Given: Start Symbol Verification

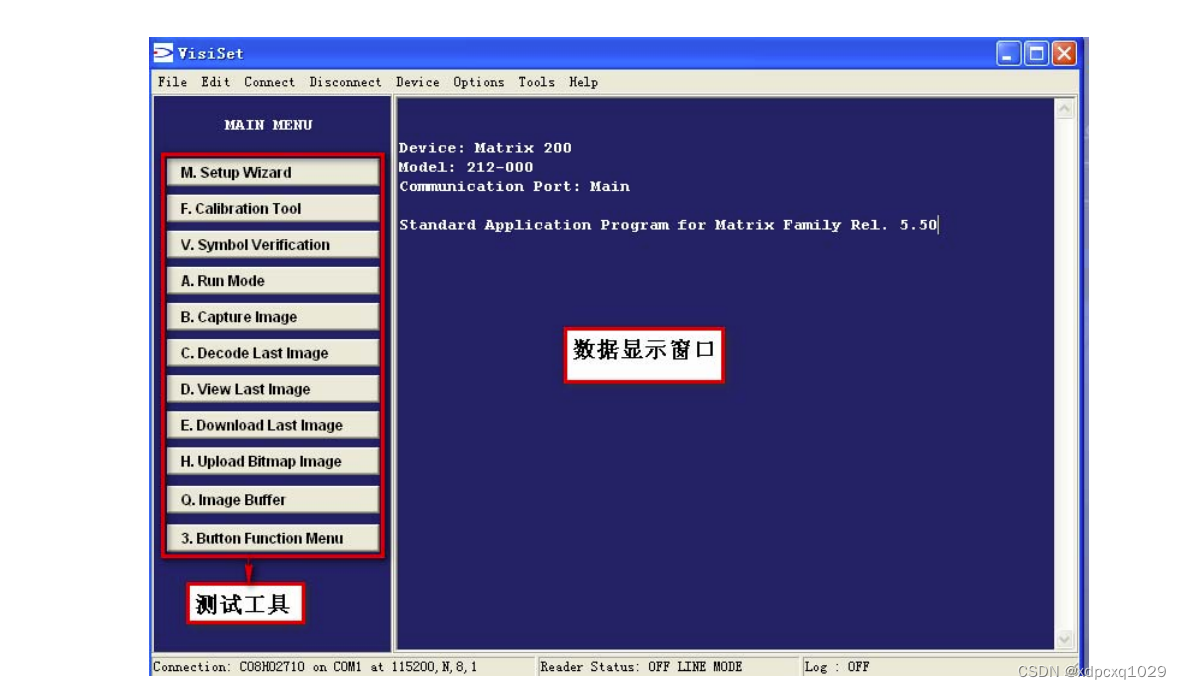Looking at the screenshot, I should pyautogui.click(x=271, y=244).
